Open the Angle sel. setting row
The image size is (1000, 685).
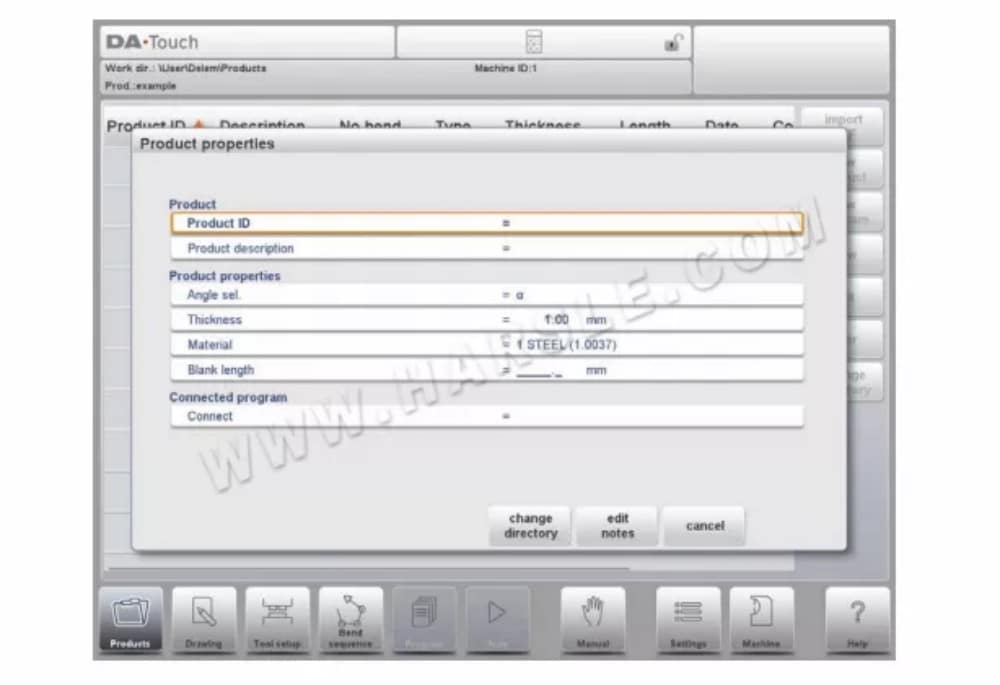pyautogui.click(x=487, y=295)
